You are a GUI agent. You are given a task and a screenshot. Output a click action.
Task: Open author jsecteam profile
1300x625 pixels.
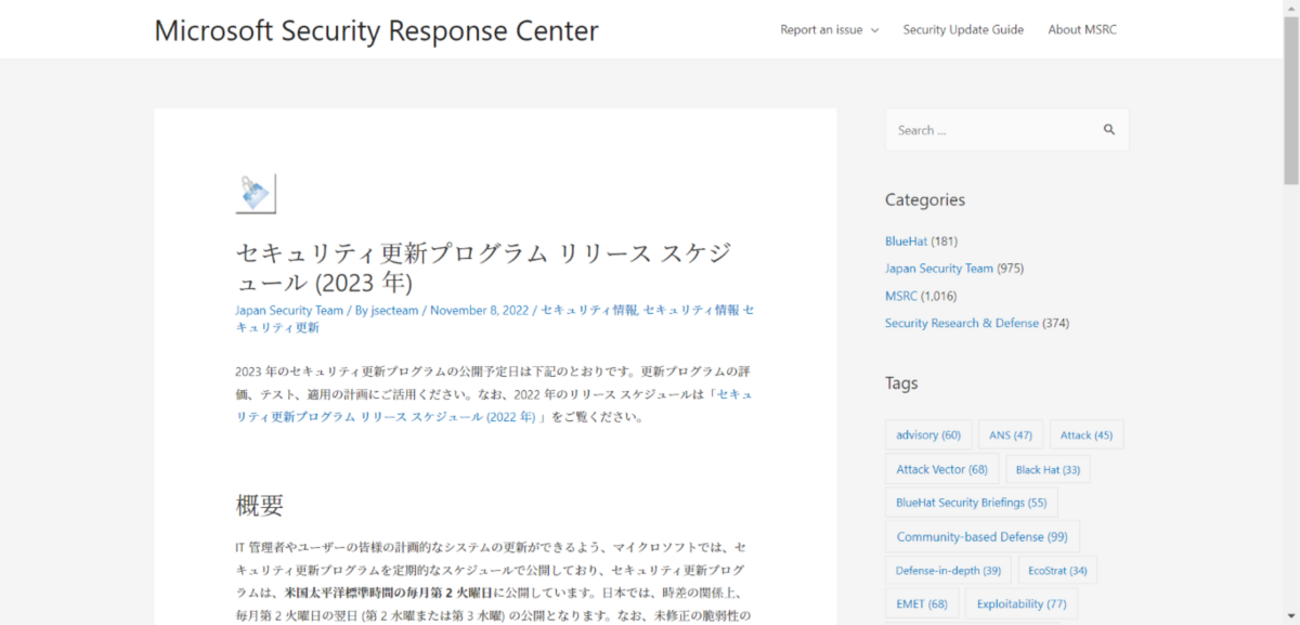(394, 310)
